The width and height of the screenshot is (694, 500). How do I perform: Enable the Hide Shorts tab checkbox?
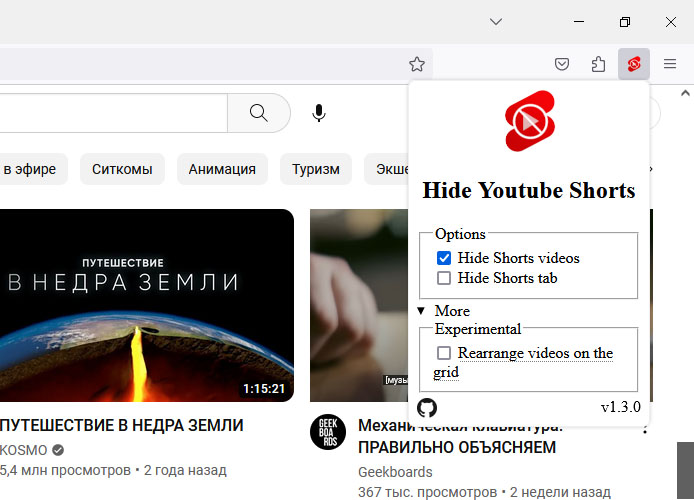tap(443, 278)
